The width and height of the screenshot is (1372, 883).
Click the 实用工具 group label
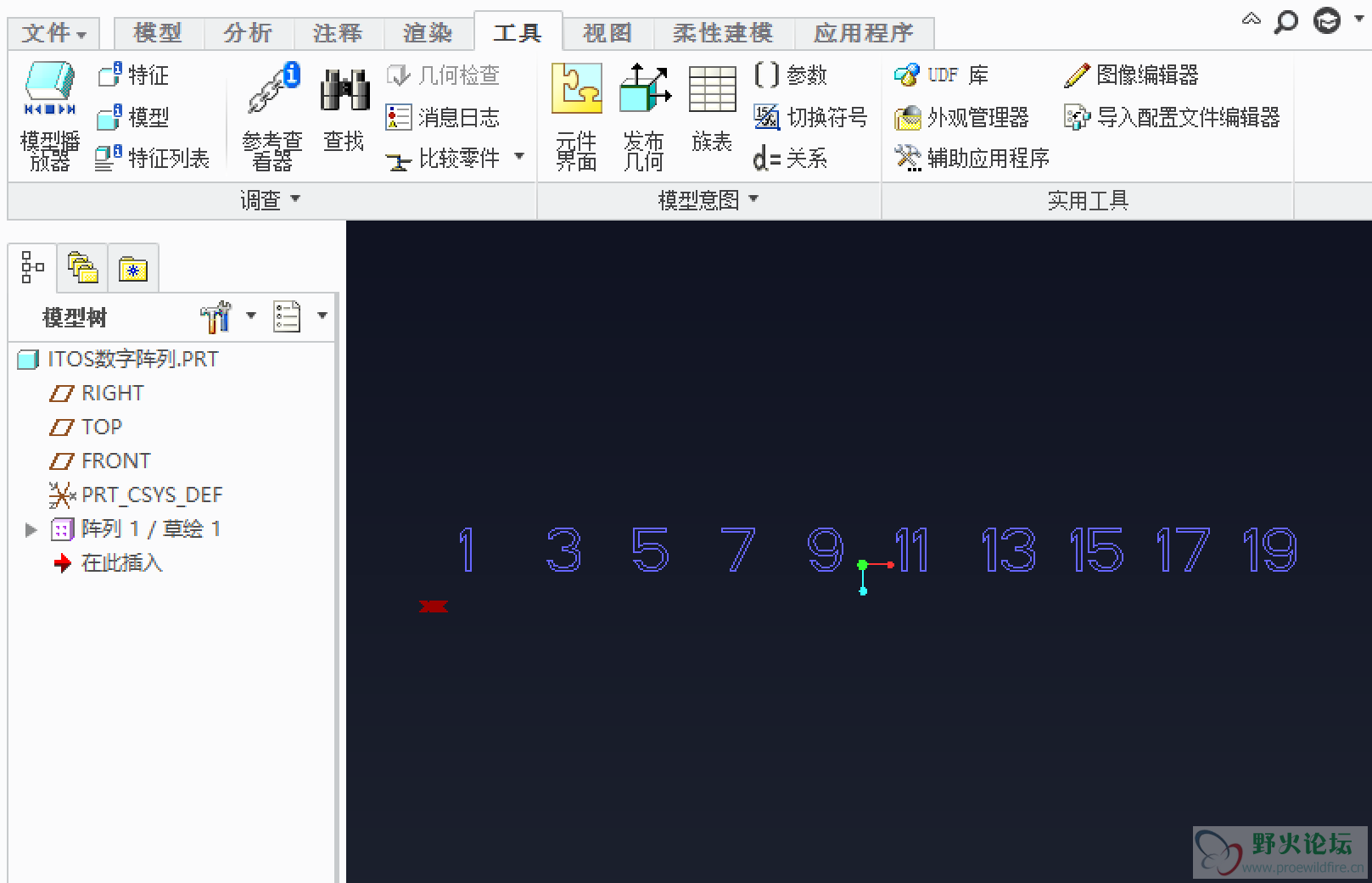coord(1088,200)
